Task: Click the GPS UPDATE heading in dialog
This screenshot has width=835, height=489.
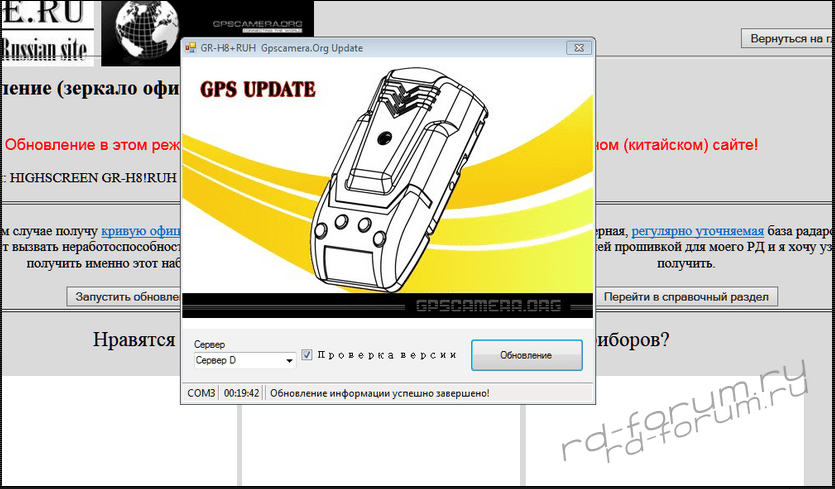Action: (x=258, y=89)
